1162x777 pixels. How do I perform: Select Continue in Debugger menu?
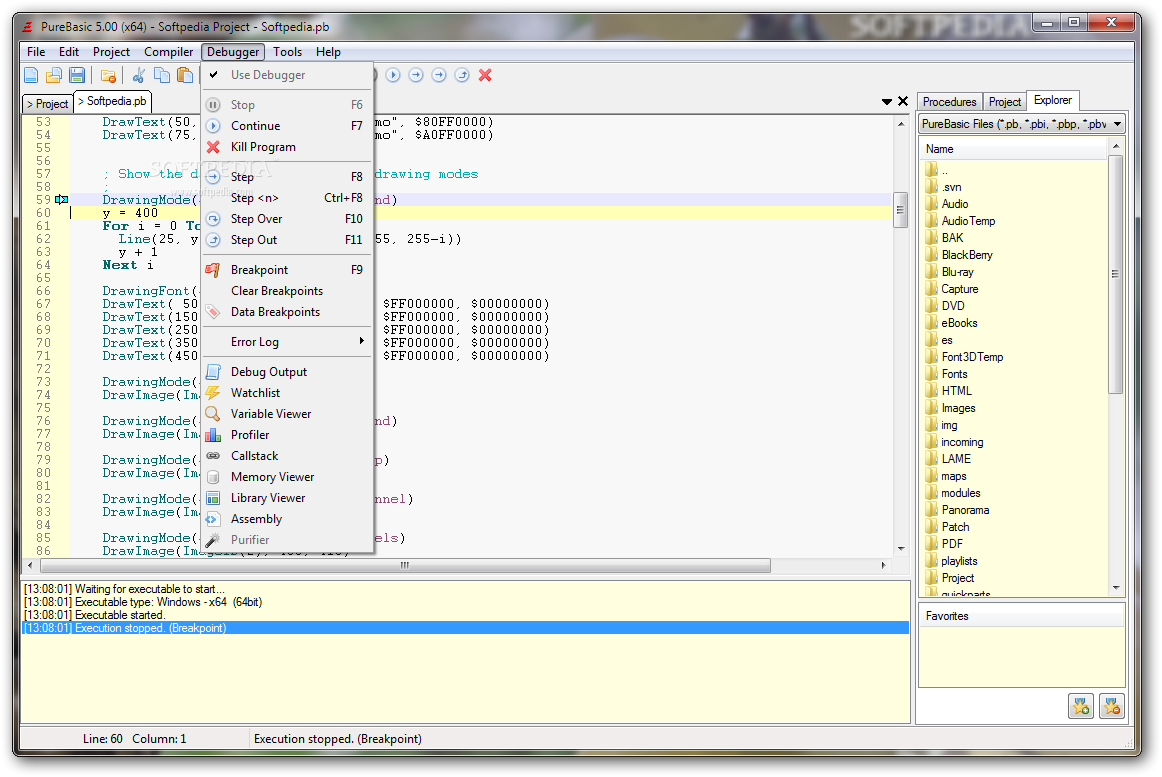click(x=288, y=126)
